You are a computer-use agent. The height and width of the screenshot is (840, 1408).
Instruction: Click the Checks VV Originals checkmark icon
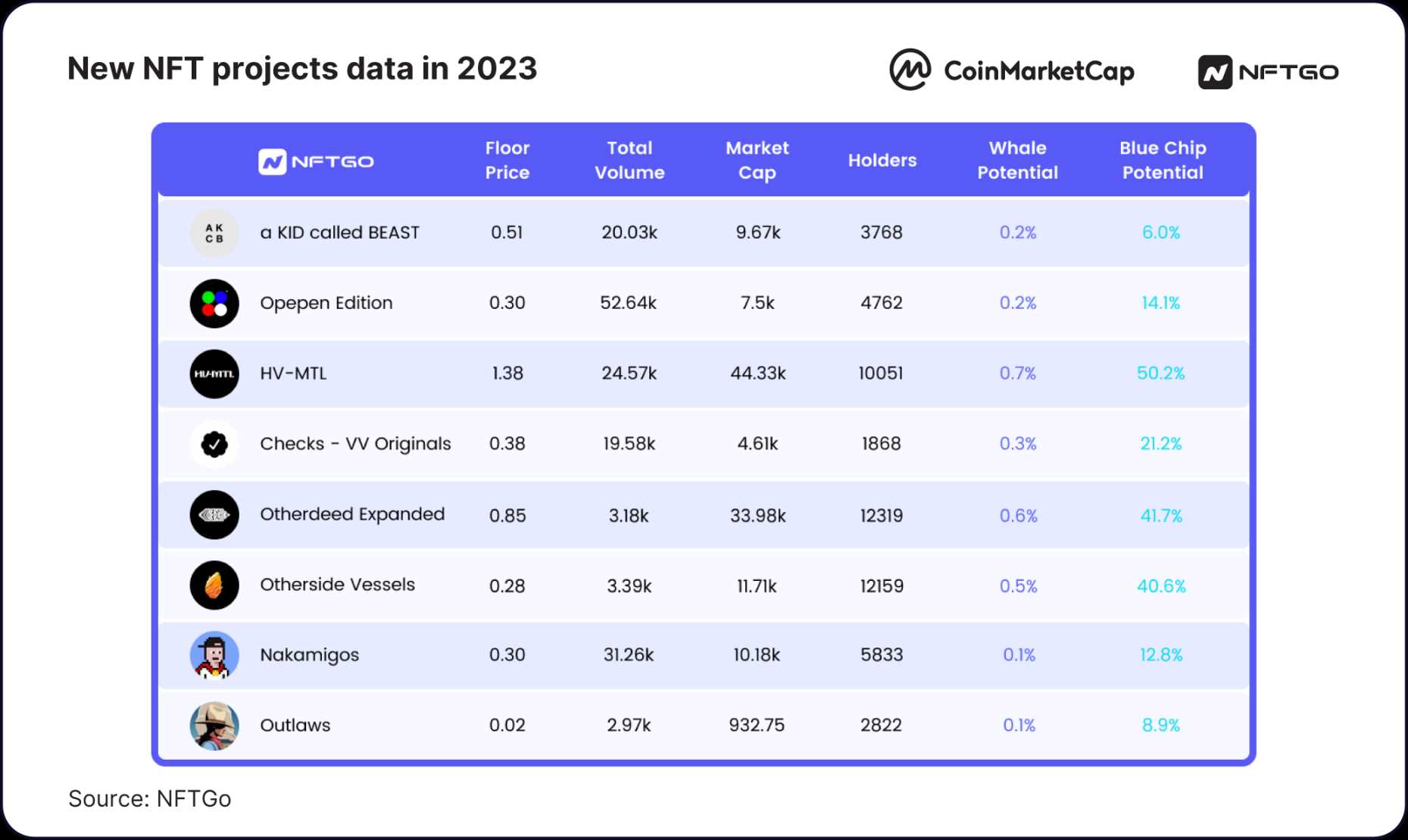(x=214, y=445)
